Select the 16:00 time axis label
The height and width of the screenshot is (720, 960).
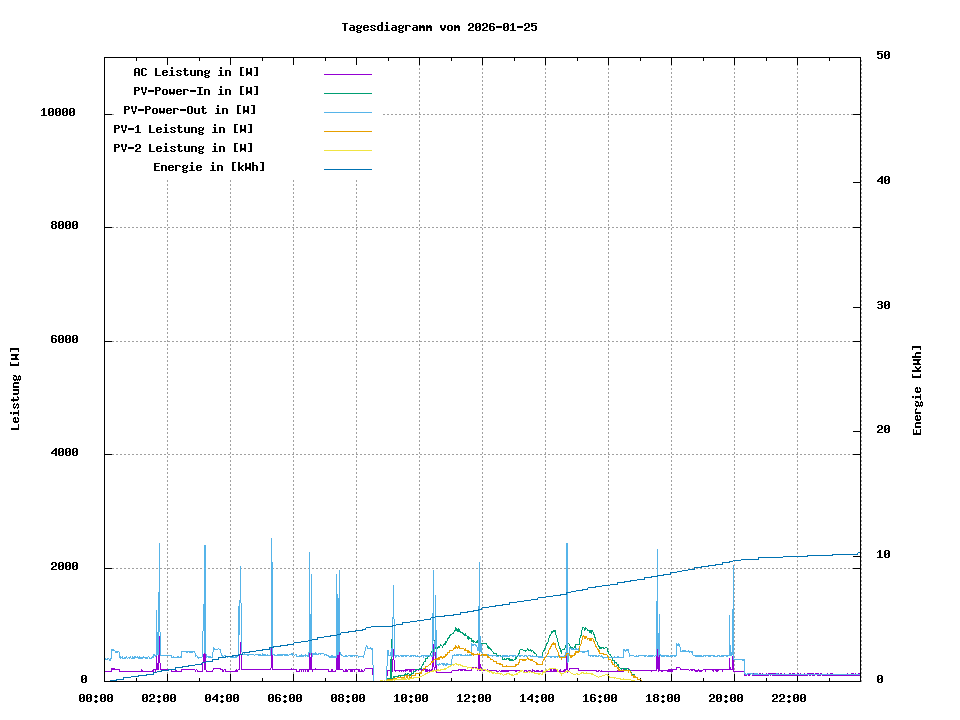601,698
